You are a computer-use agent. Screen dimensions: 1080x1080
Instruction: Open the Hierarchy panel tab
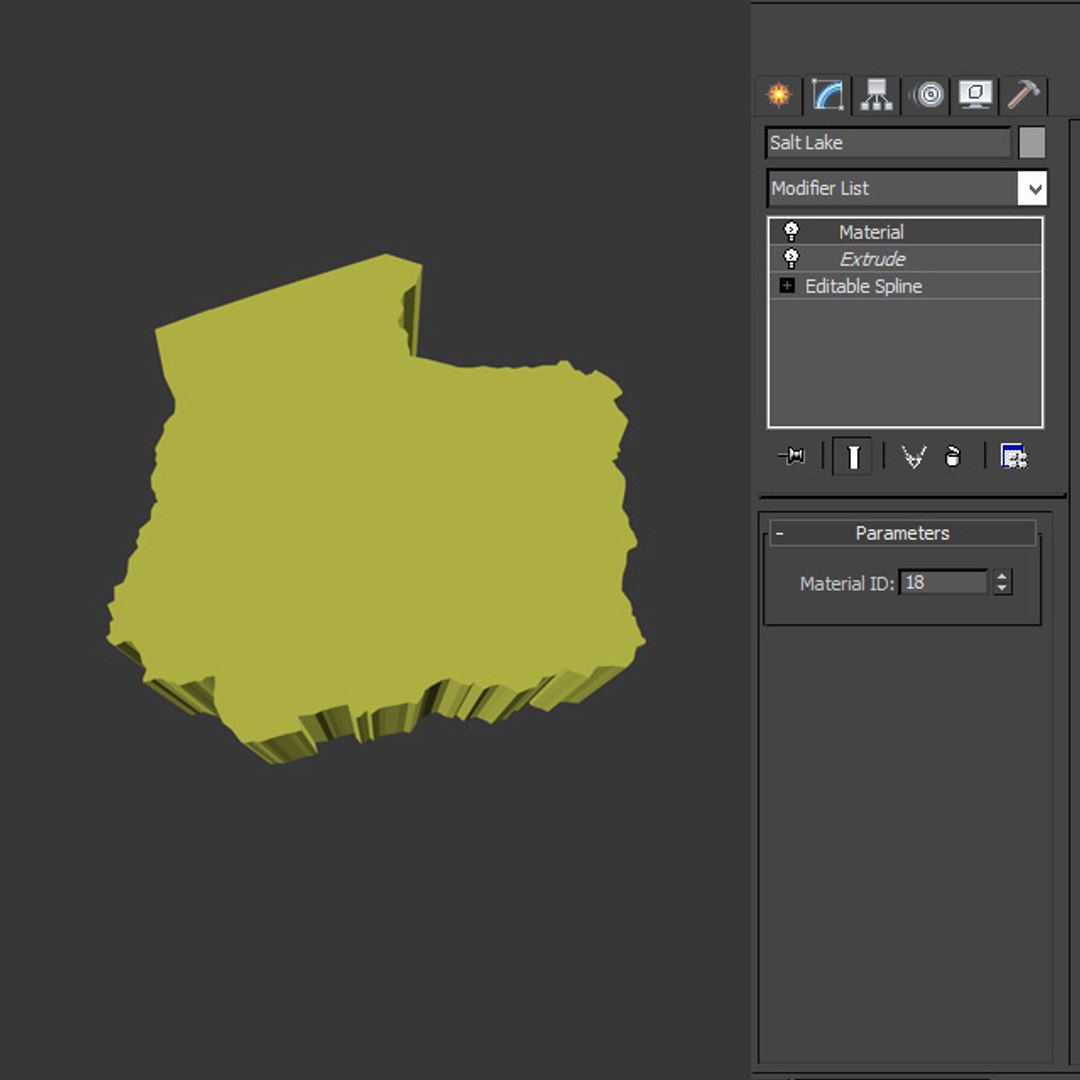click(x=876, y=94)
